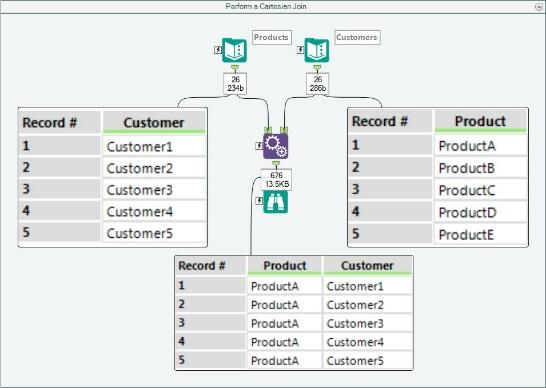Click the Products input output anchor
Screen dimensions: 546x388
coord(235,67)
